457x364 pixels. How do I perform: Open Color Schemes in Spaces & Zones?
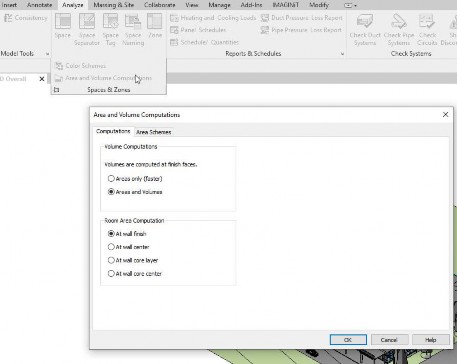[x=80, y=66]
